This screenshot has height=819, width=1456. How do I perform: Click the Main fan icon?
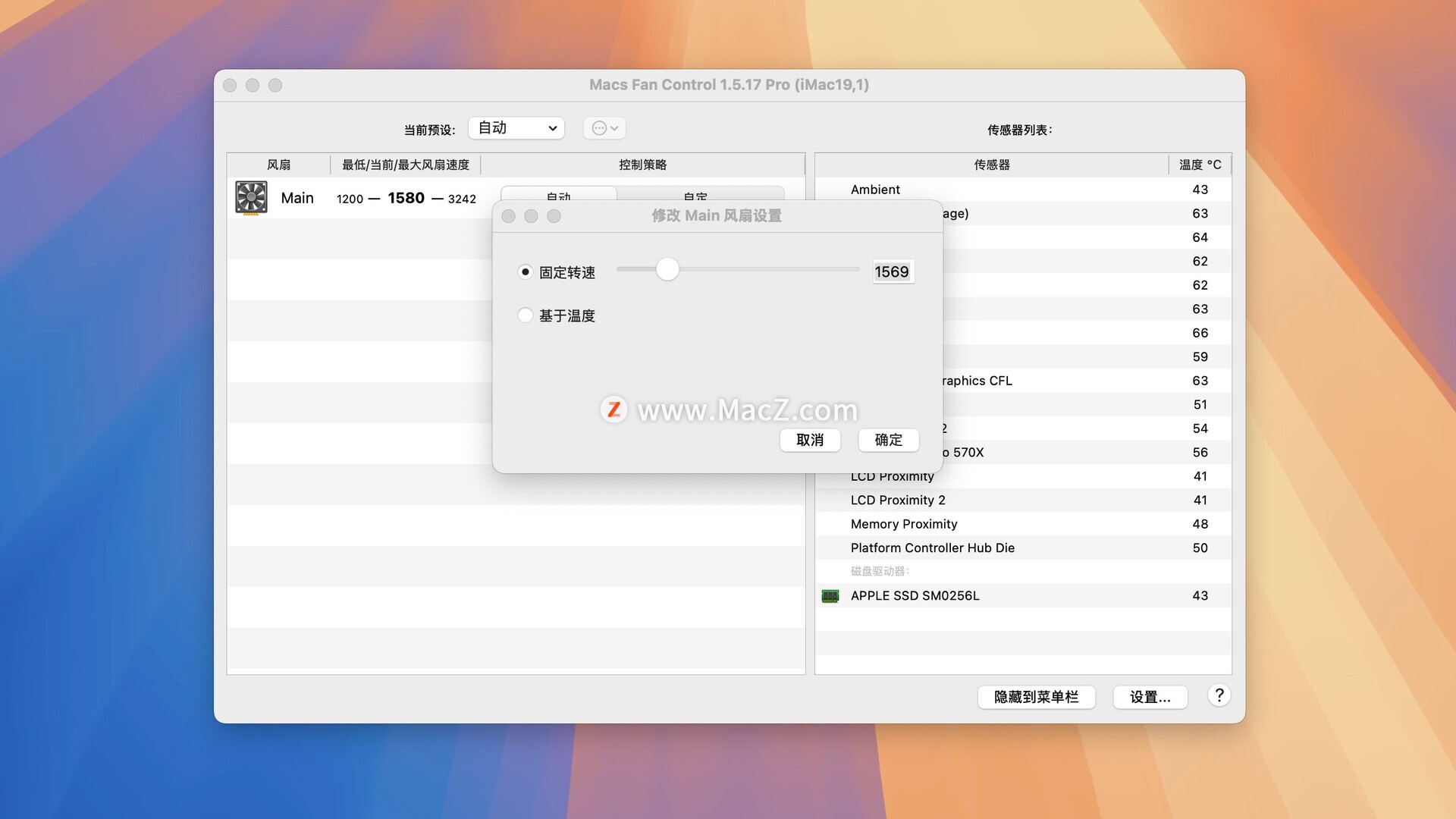point(251,197)
